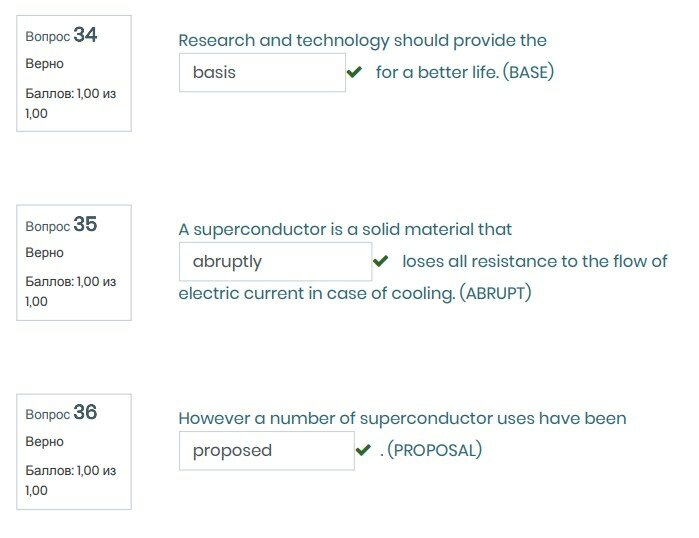699x538 pixels.
Task: Click the text "A superconductor is a solid material that"
Action: point(345,229)
